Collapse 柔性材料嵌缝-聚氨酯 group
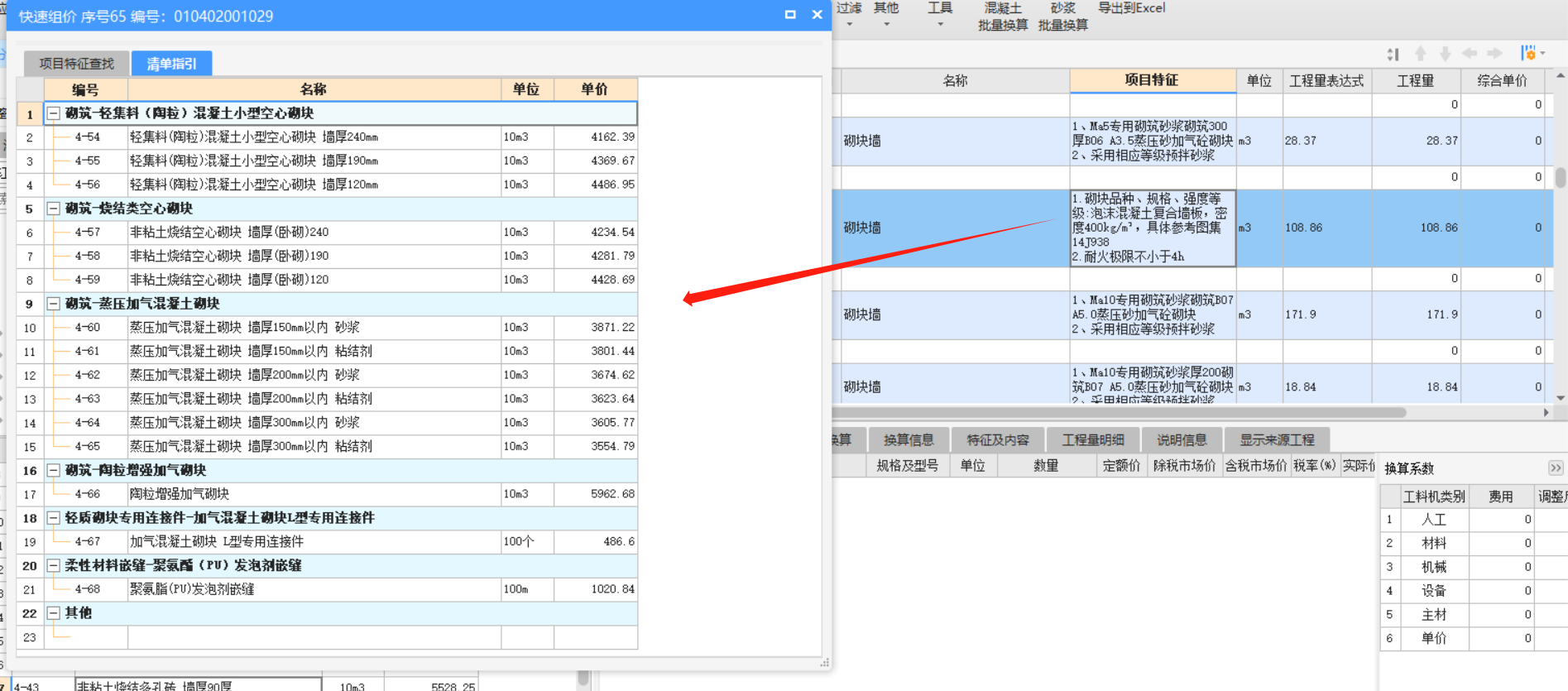Screen dimensions: 1568x691 53,565
